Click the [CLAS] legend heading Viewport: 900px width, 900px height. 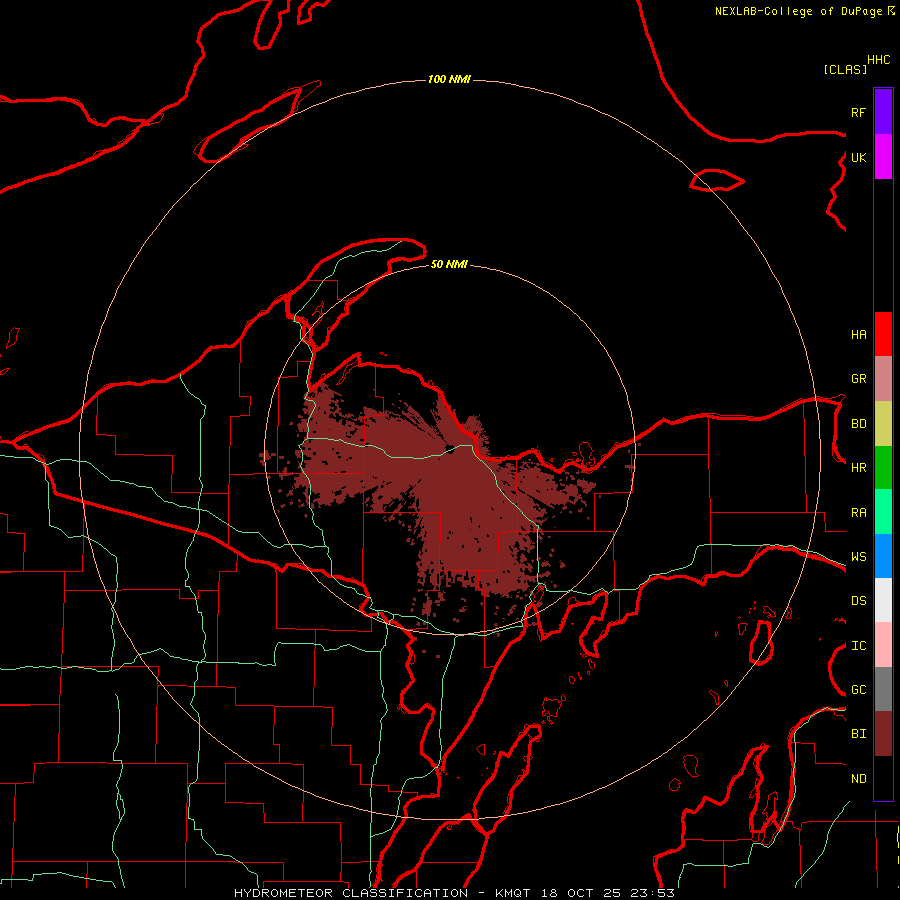[x=845, y=70]
